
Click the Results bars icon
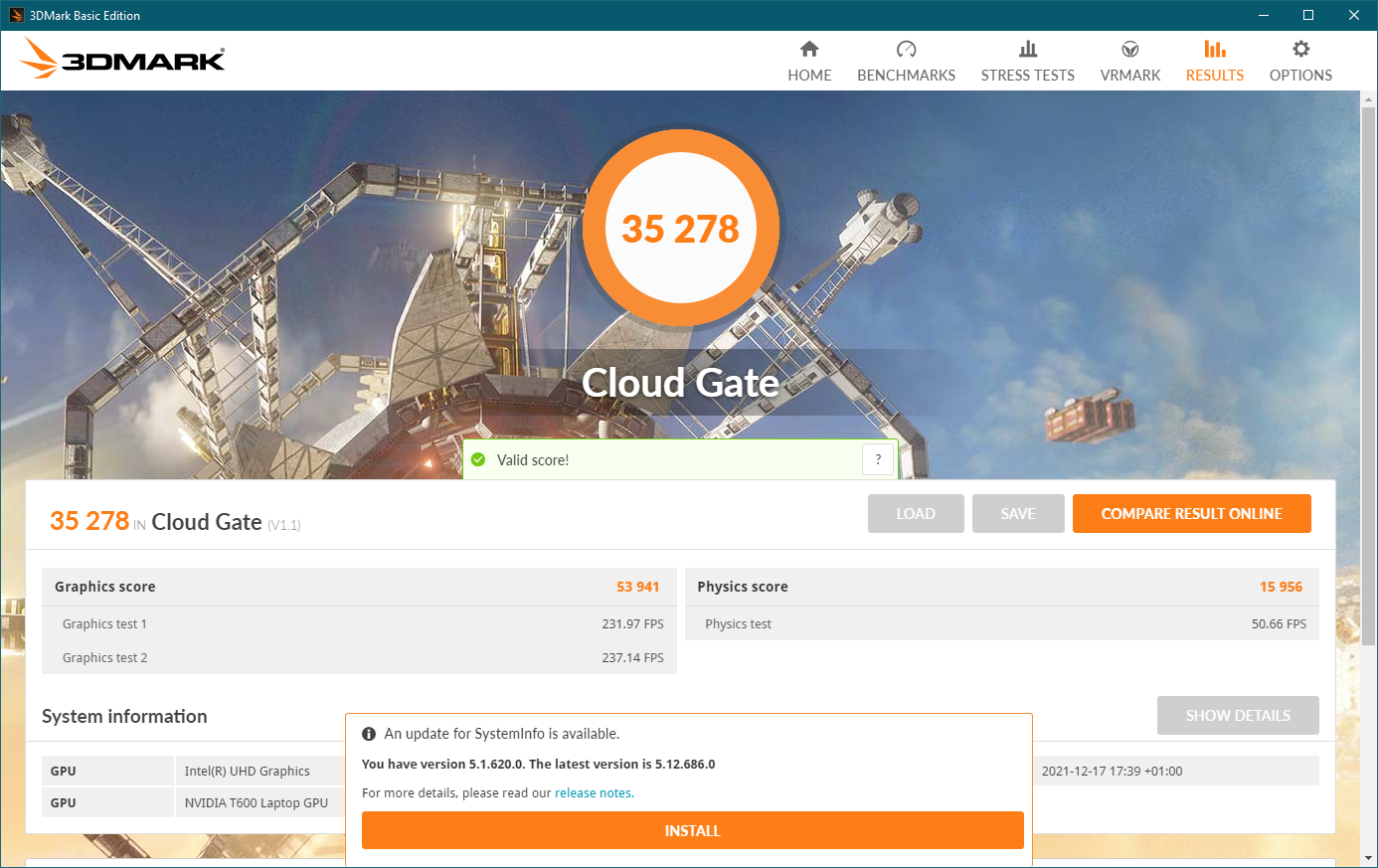tap(1215, 49)
